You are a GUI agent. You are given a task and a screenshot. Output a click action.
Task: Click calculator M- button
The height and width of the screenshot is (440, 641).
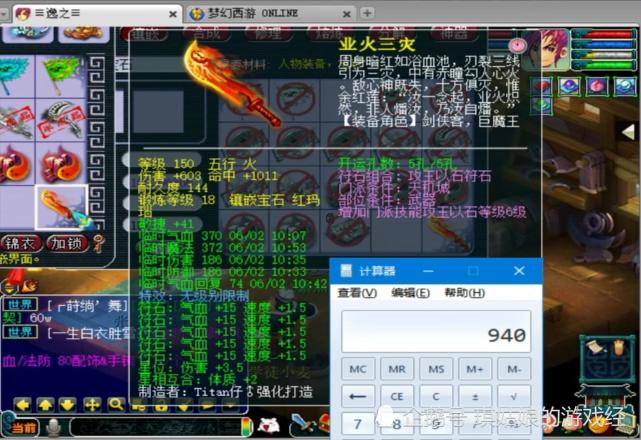pos(514,369)
